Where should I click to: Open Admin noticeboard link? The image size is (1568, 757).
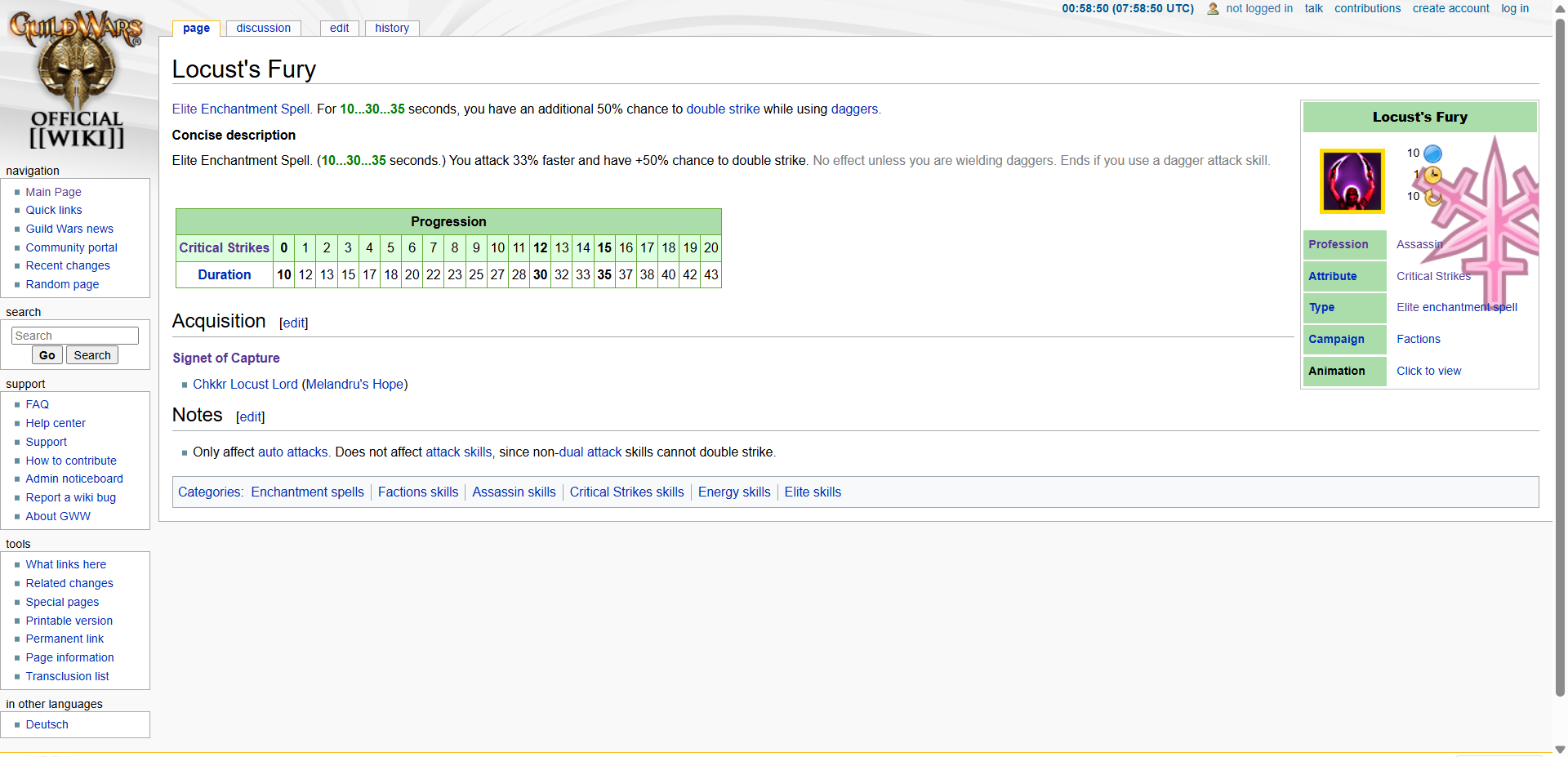click(x=74, y=479)
